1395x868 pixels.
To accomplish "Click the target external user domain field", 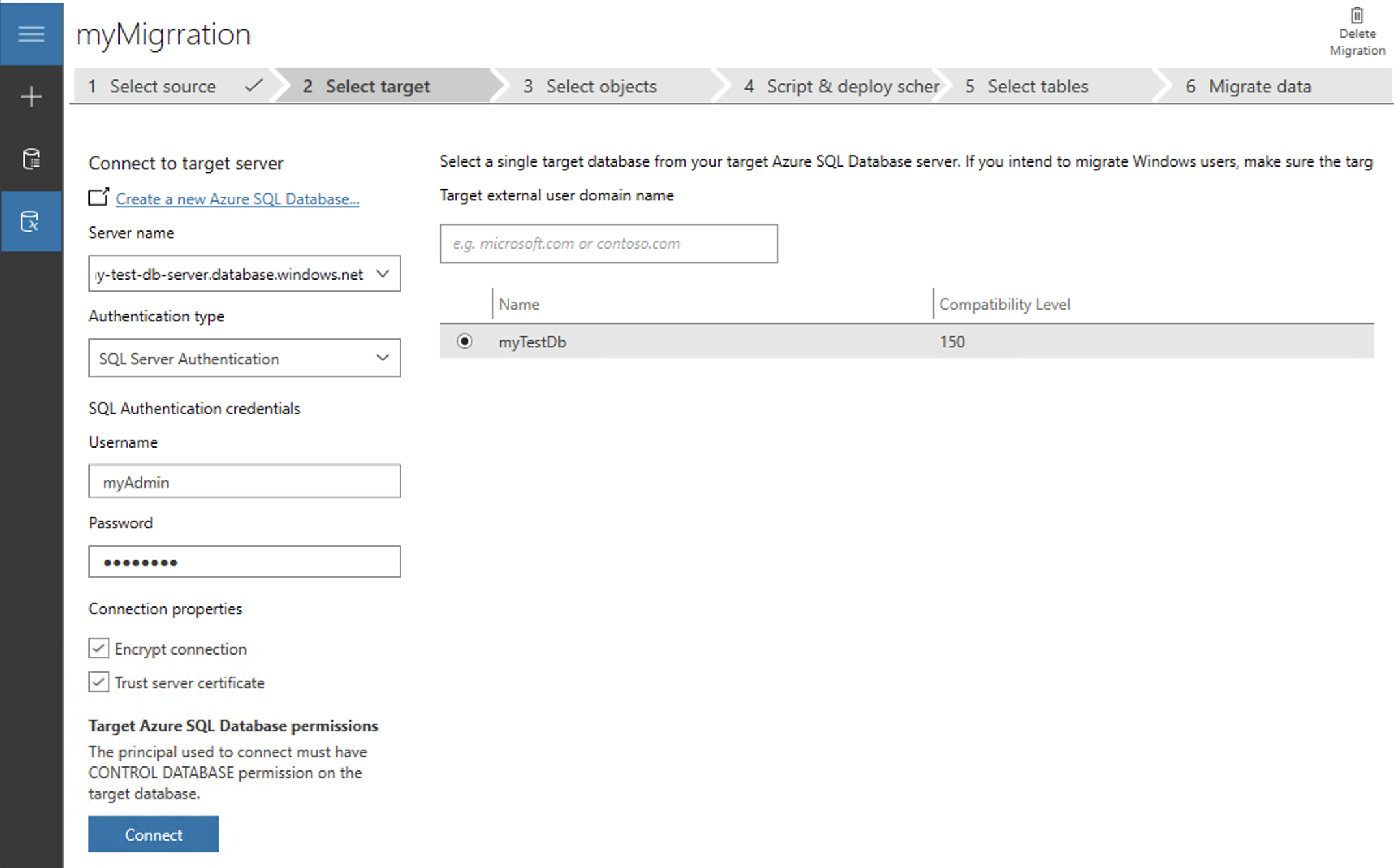I will coord(608,243).
